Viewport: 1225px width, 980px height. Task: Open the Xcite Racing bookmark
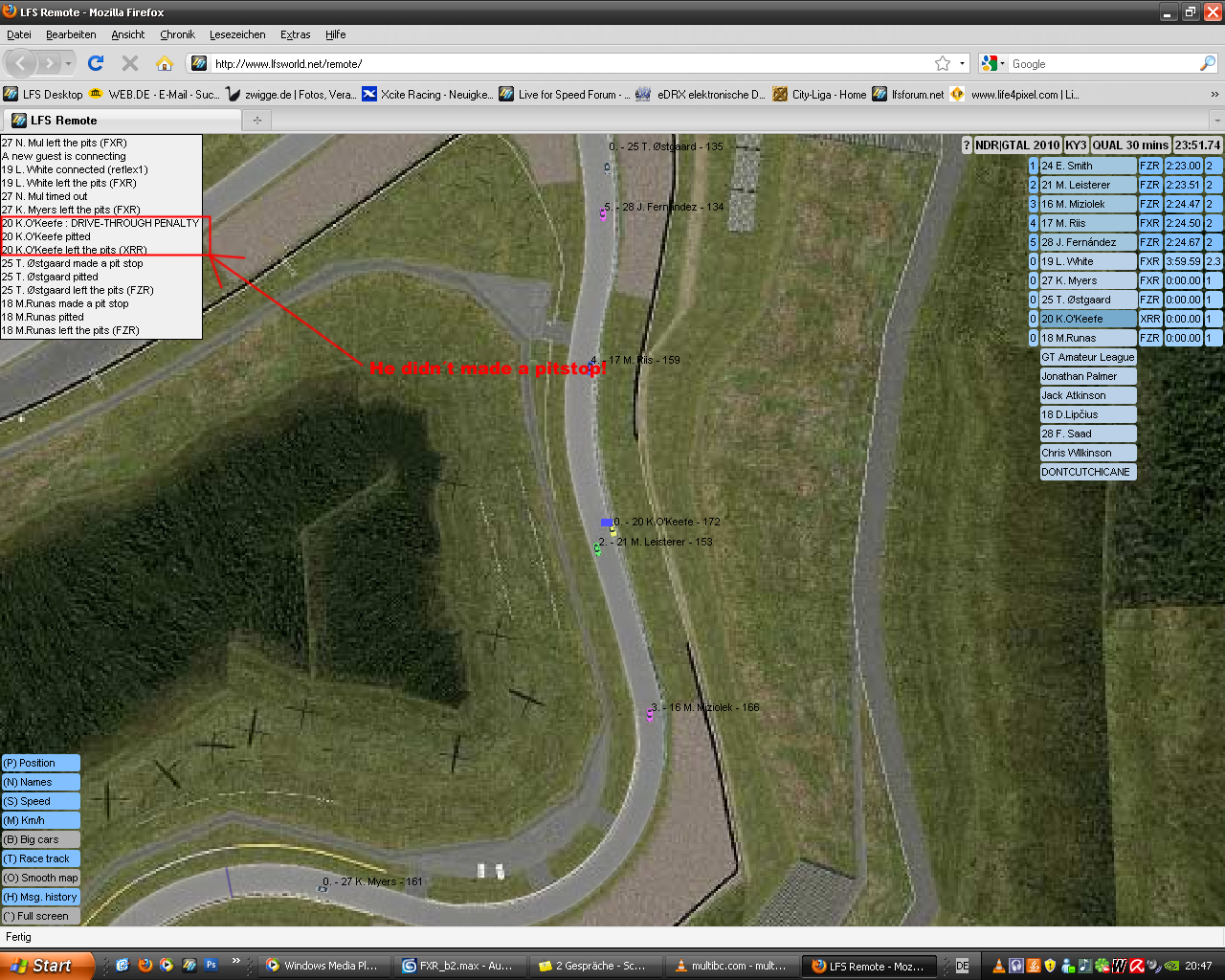tap(427, 94)
